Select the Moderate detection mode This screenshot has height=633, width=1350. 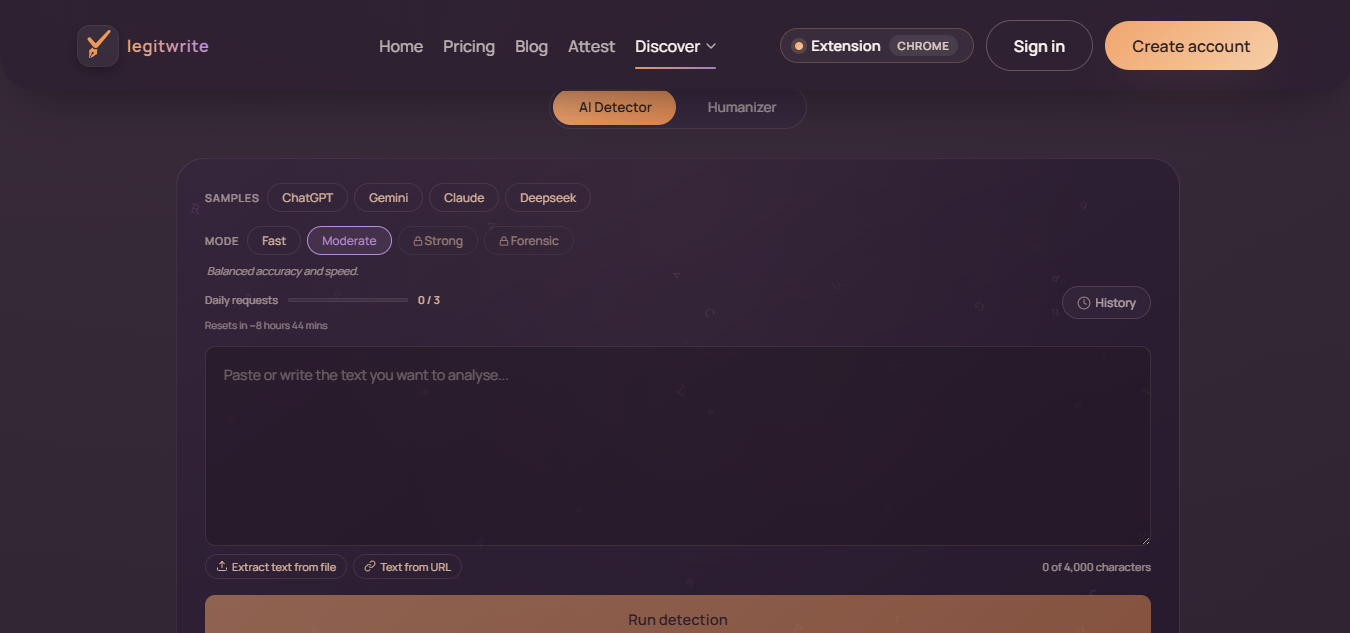pos(349,241)
